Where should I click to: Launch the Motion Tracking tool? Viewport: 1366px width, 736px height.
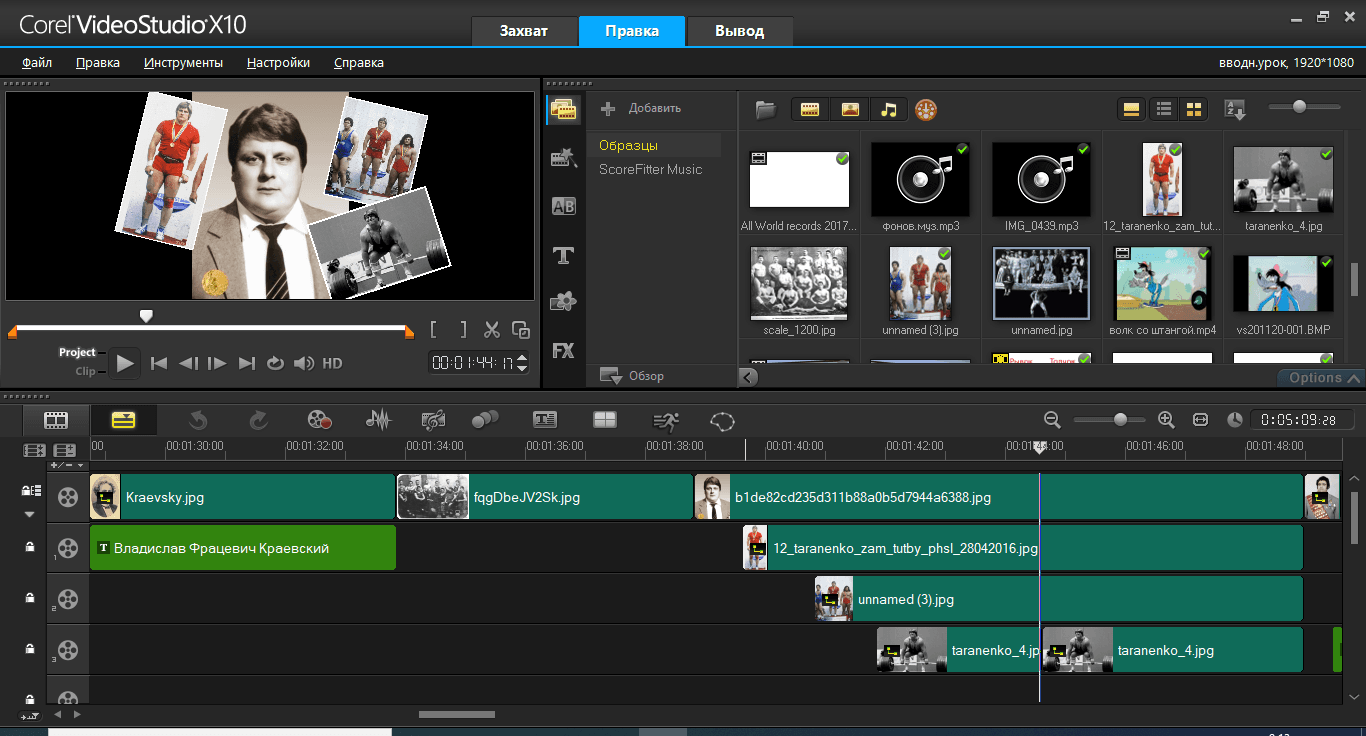tap(665, 420)
